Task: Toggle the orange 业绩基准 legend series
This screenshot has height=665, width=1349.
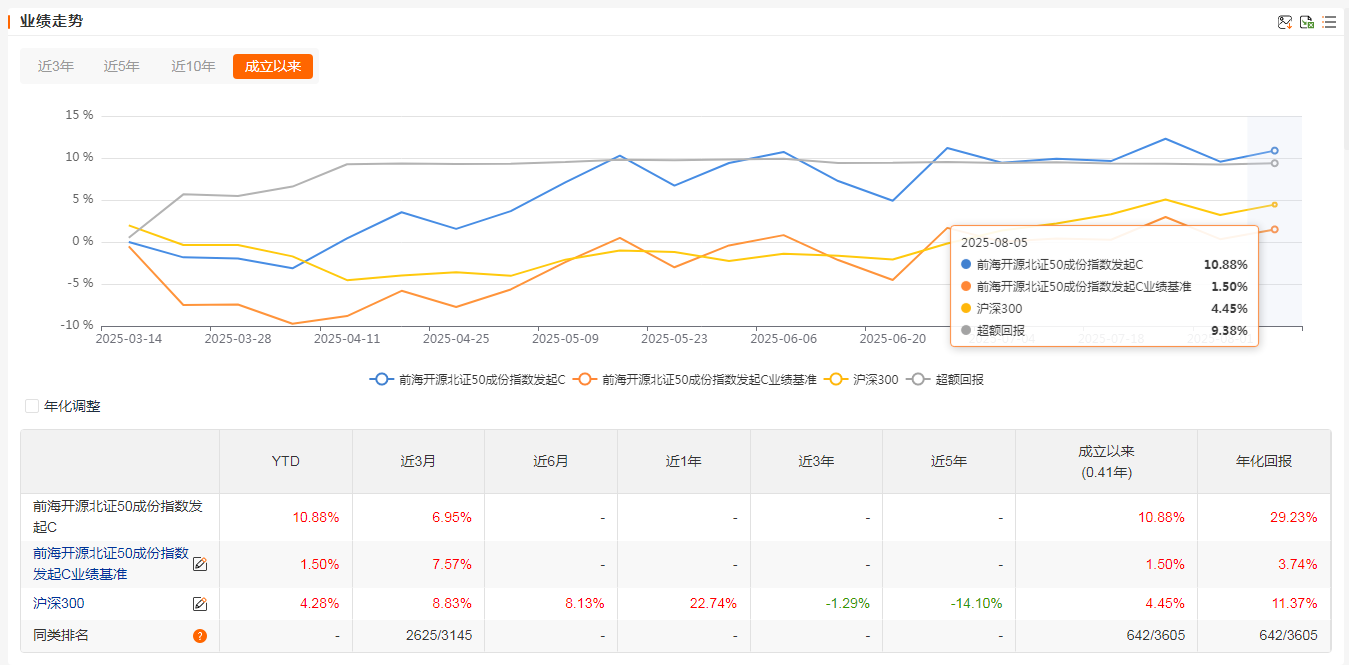Action: tap(696, 380)
